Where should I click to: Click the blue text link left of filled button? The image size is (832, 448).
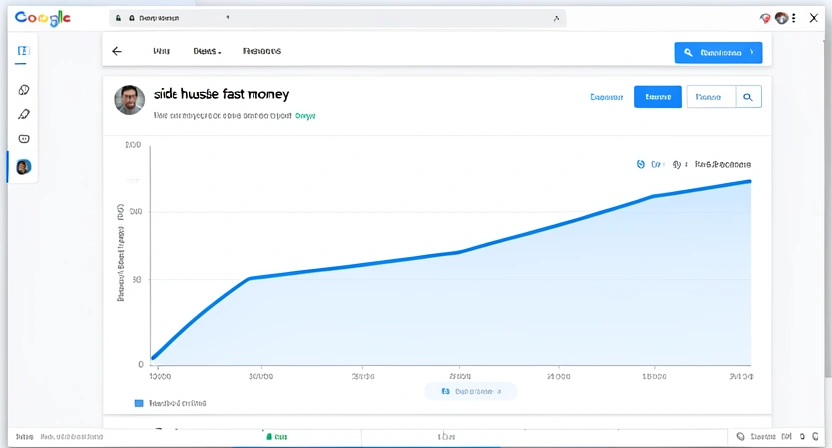click(606, 97)
